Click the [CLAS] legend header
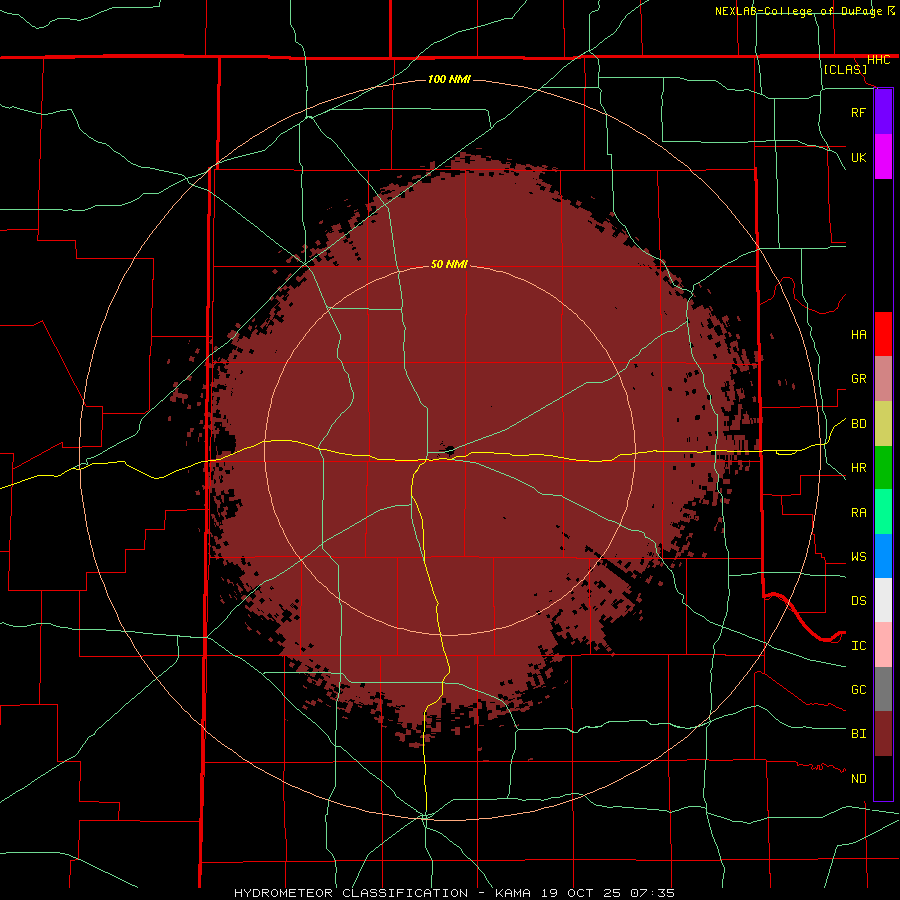This screenshot has width=900, height=900. point(845,69)
